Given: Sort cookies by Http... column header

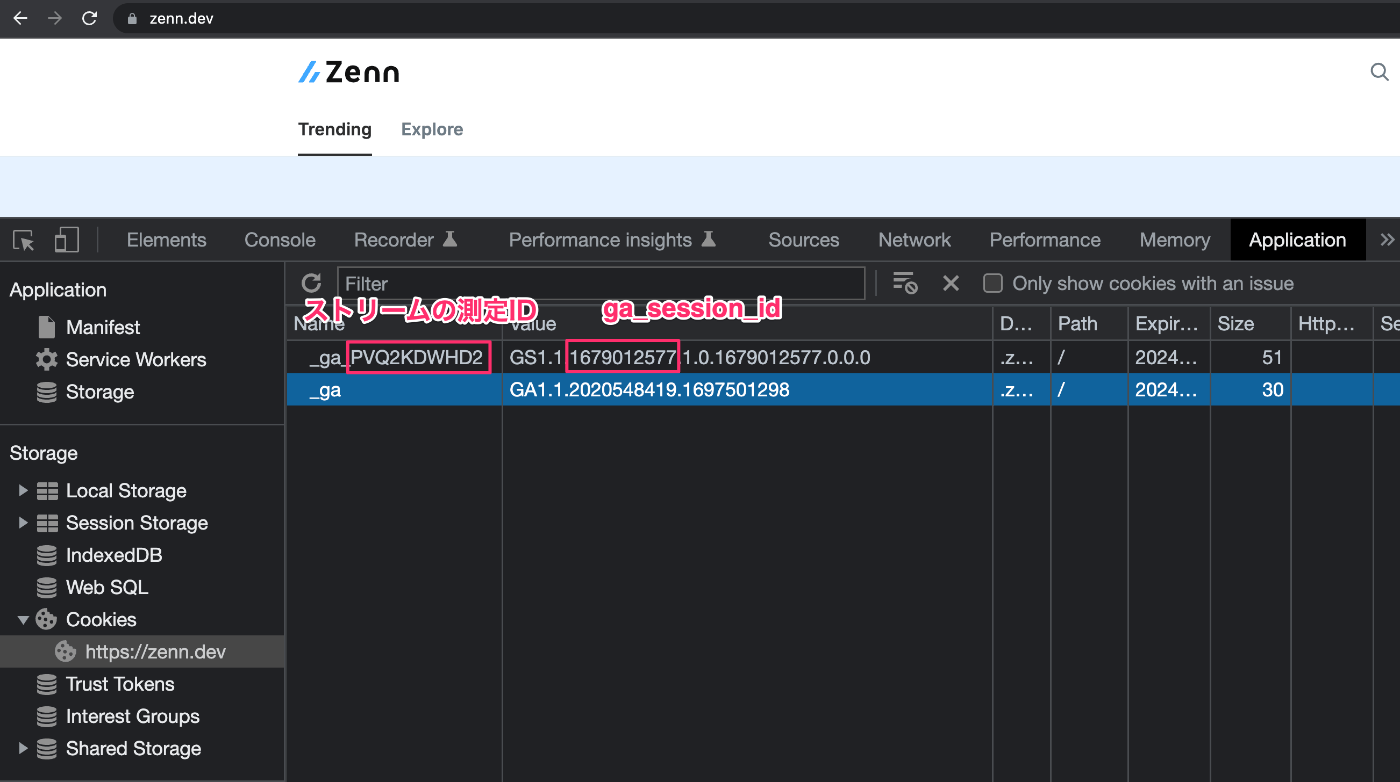Looking at the screenshot, I should tap(1329, 323).
